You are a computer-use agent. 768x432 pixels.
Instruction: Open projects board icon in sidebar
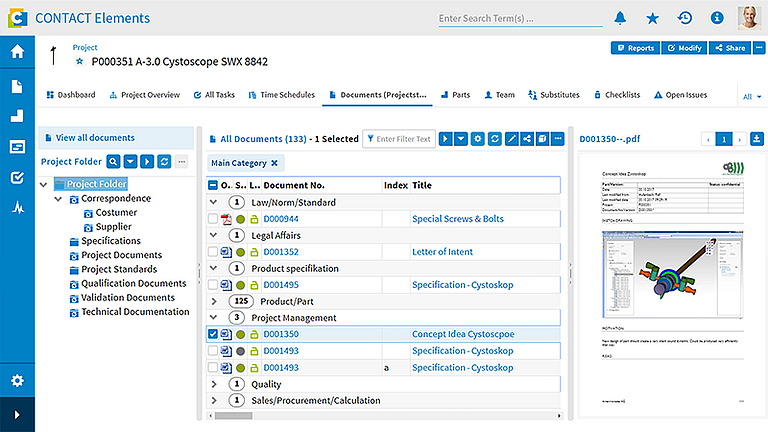click(x=17, y=146)
